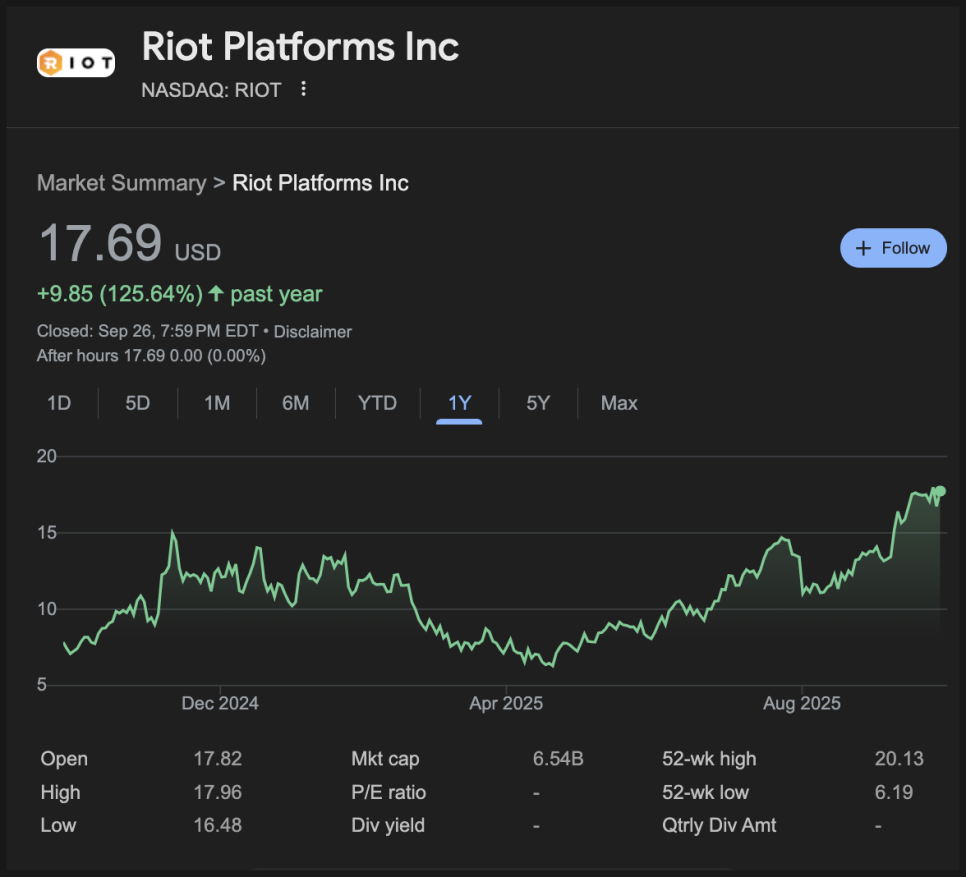
Task: Click the Aug 2025 axis label
Action: pos(802,703)
